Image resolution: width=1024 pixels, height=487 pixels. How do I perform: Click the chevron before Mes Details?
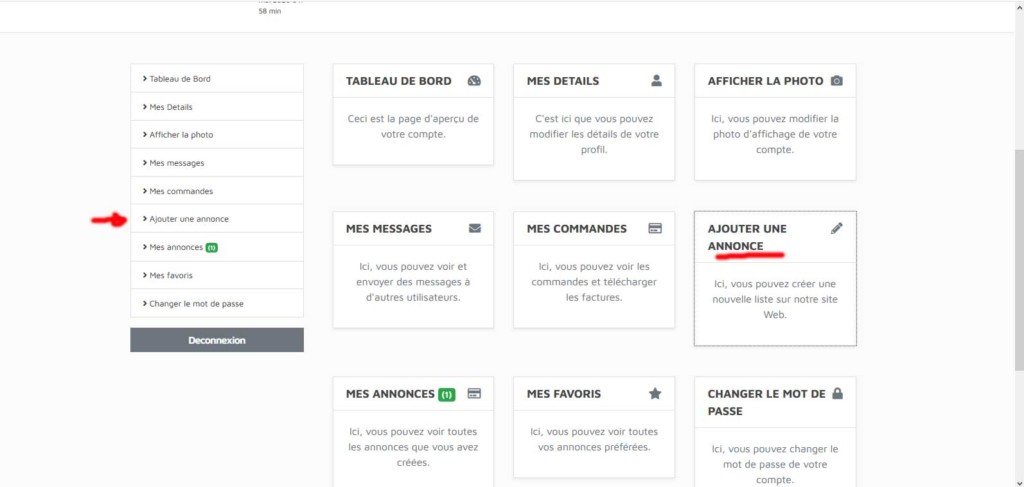point(144,106)
